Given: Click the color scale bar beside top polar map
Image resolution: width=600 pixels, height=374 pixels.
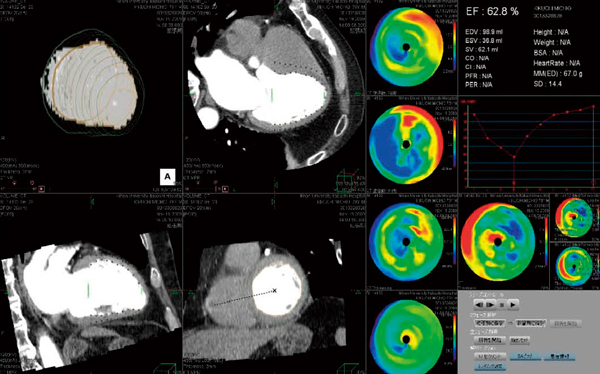Looking at the screenshot, I should click(x=454, y=47).
